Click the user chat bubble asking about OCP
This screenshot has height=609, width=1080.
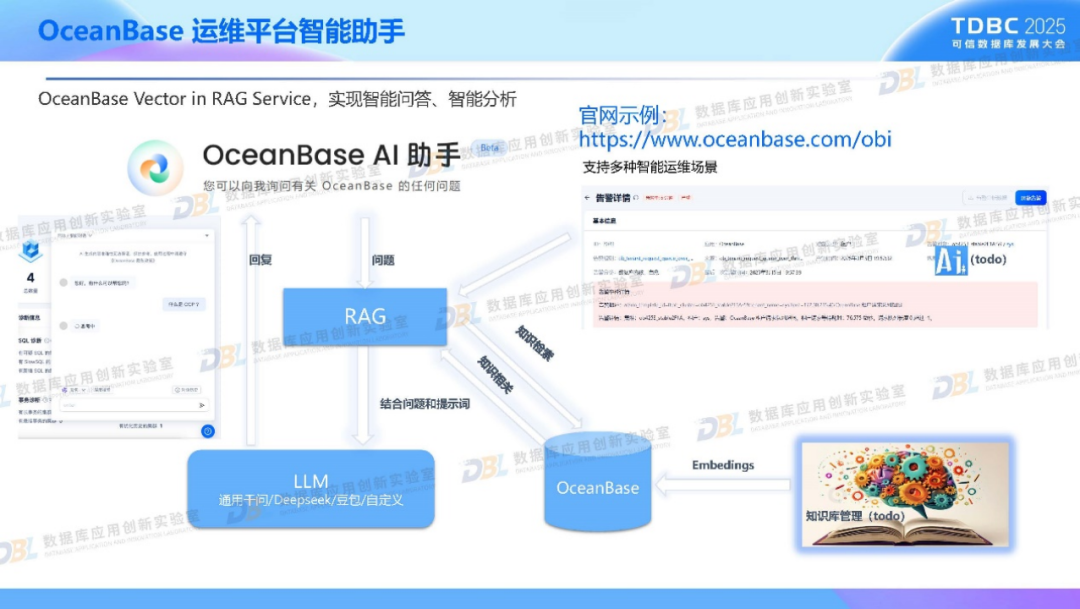[184, 304]
